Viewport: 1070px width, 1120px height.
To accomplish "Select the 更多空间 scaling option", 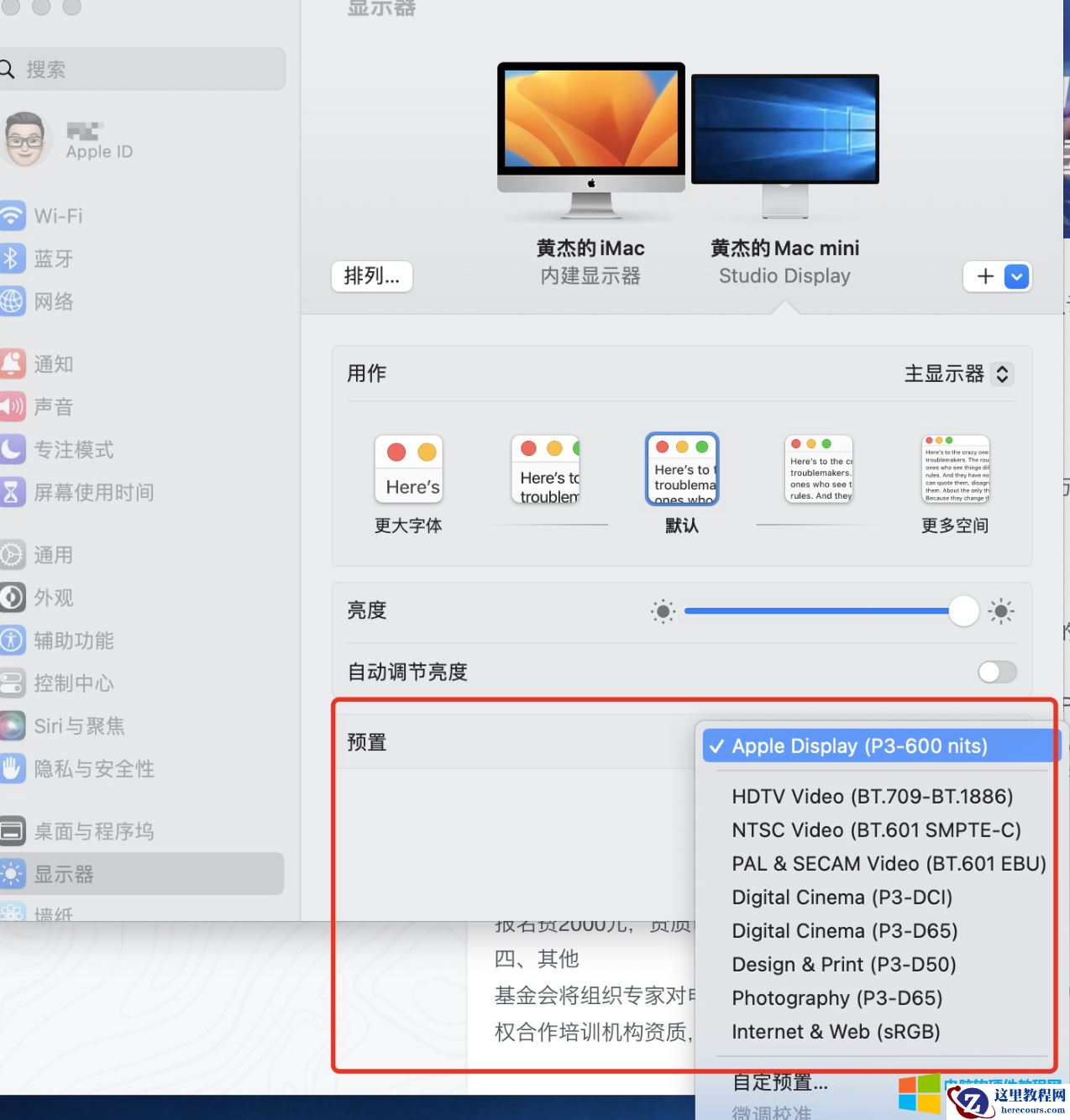I will [x=955, y=468].
